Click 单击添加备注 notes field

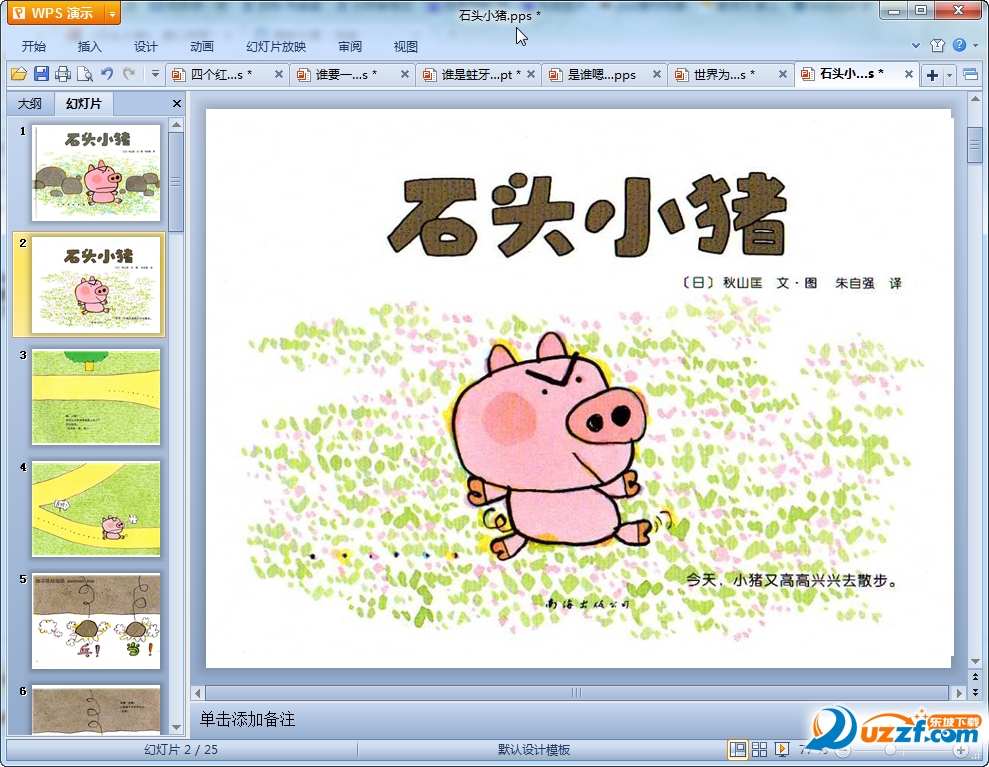(x=247, y=719)
